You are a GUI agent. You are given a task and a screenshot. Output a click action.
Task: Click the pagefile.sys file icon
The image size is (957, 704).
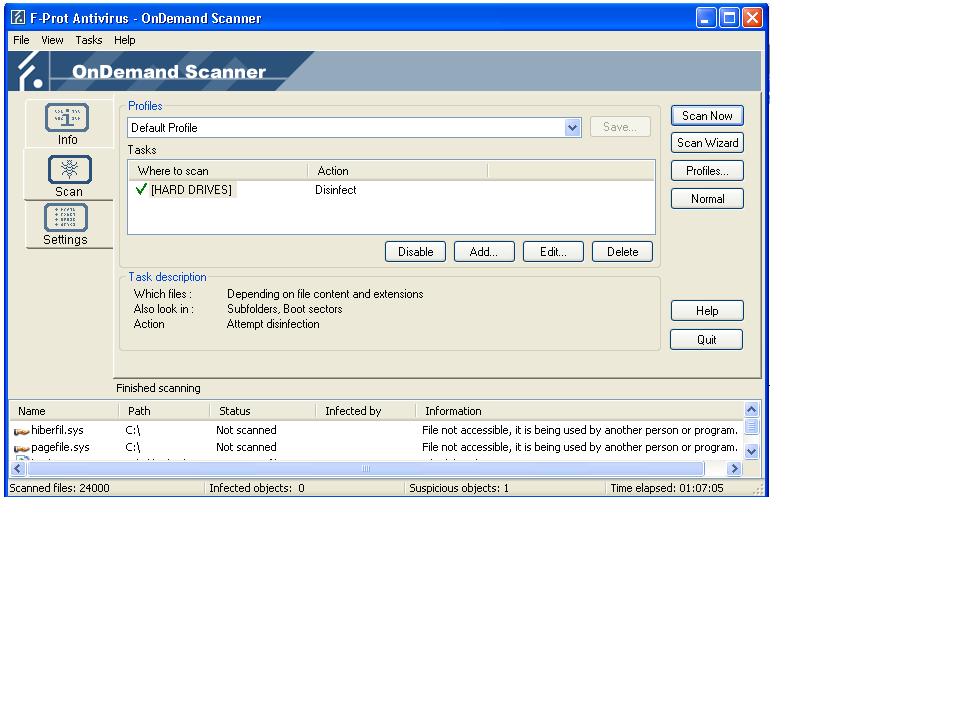(21, 448)
